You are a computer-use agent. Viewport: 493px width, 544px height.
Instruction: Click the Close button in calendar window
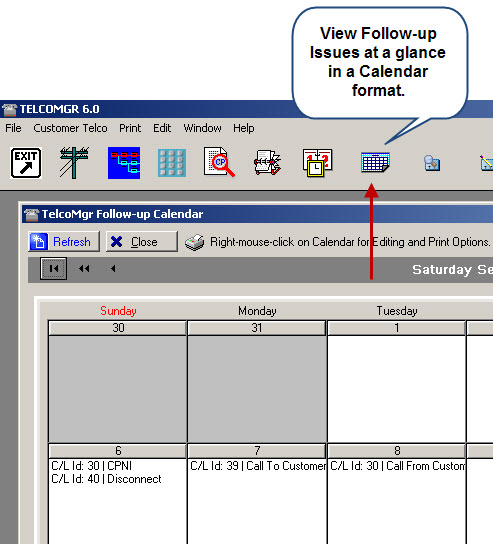142,242
